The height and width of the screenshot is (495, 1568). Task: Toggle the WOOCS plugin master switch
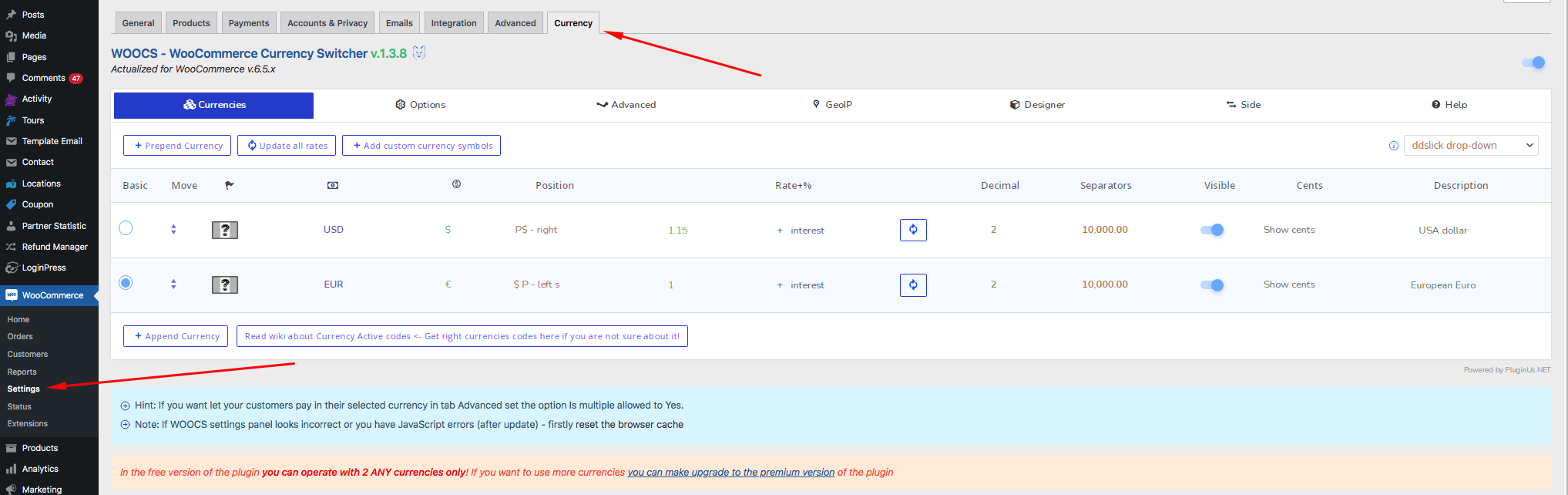(1533, 62)
